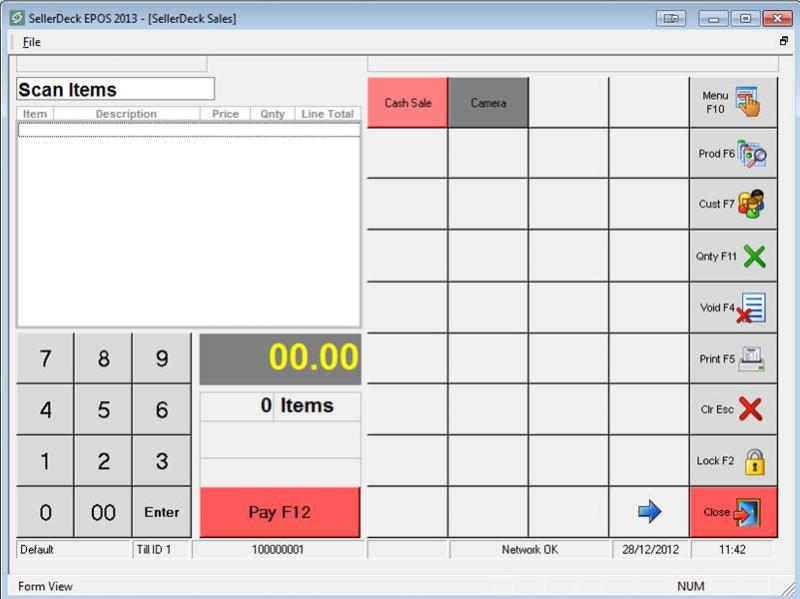Click the yellow 00.00 total display
This screenshot has width=800, height=599.
280,359
